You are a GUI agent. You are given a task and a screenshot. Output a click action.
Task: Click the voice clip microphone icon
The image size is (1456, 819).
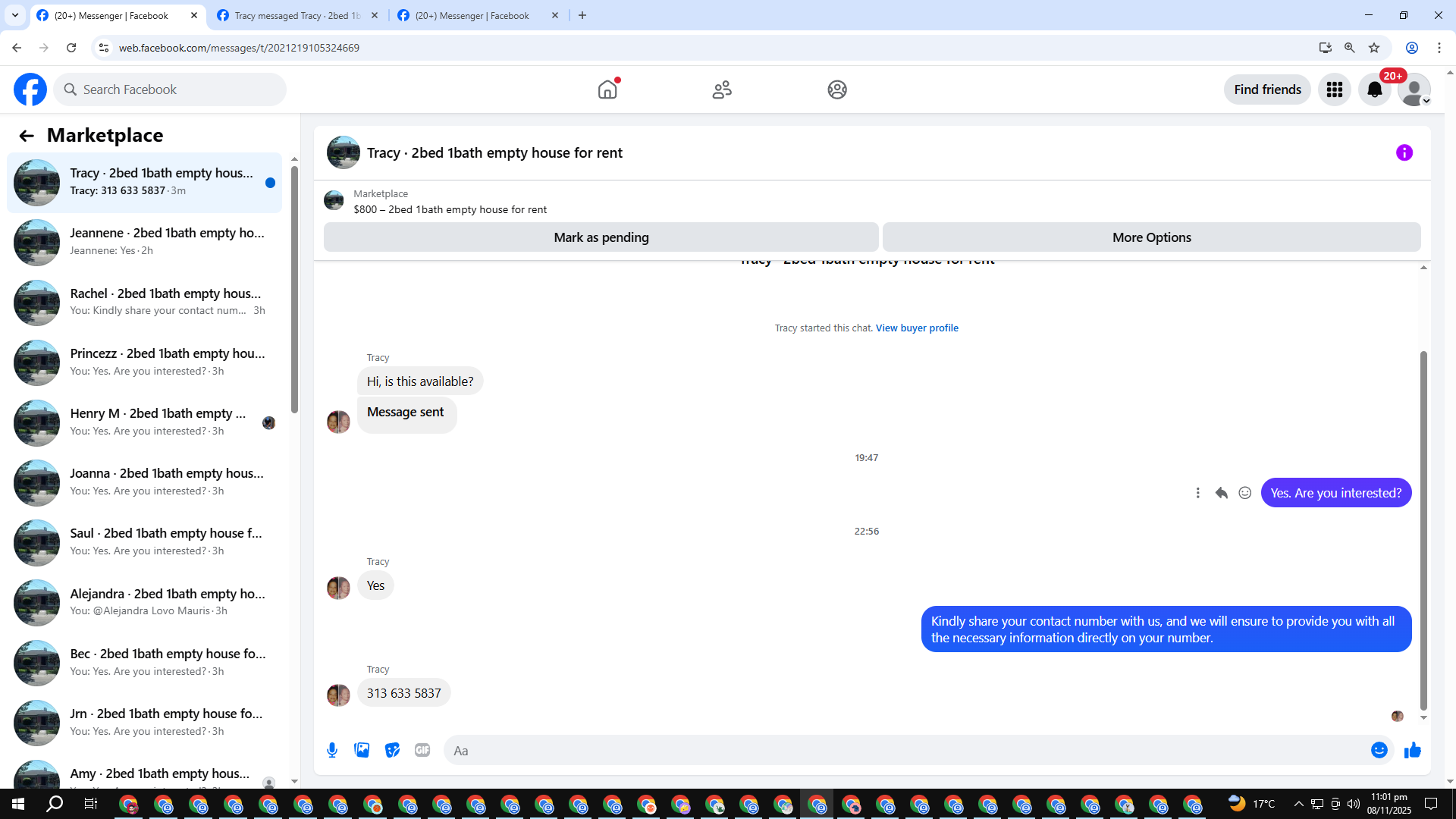click(332, 751)
